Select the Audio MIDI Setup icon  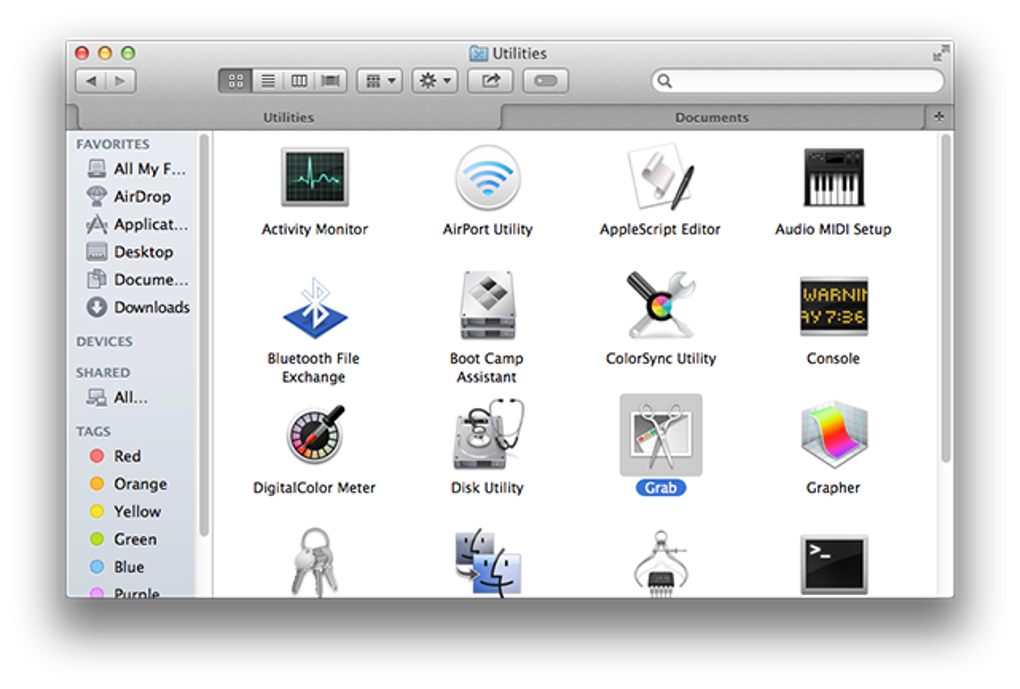833,178
